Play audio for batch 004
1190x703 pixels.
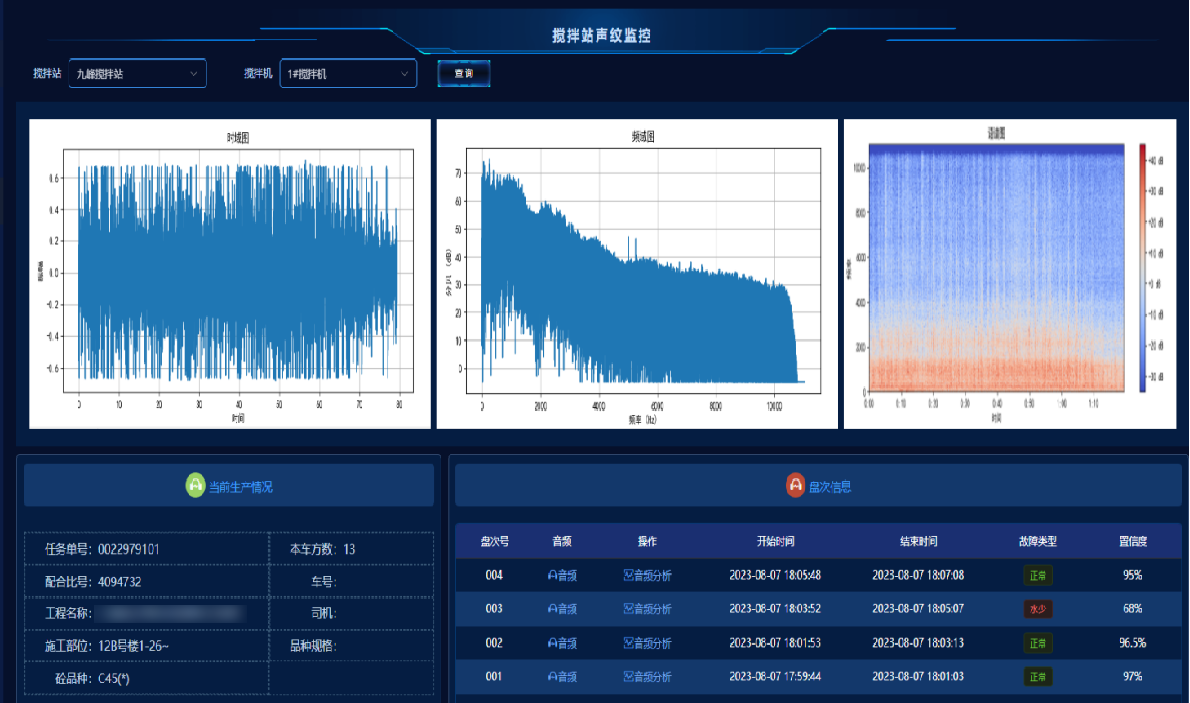(x=562, y=575)
